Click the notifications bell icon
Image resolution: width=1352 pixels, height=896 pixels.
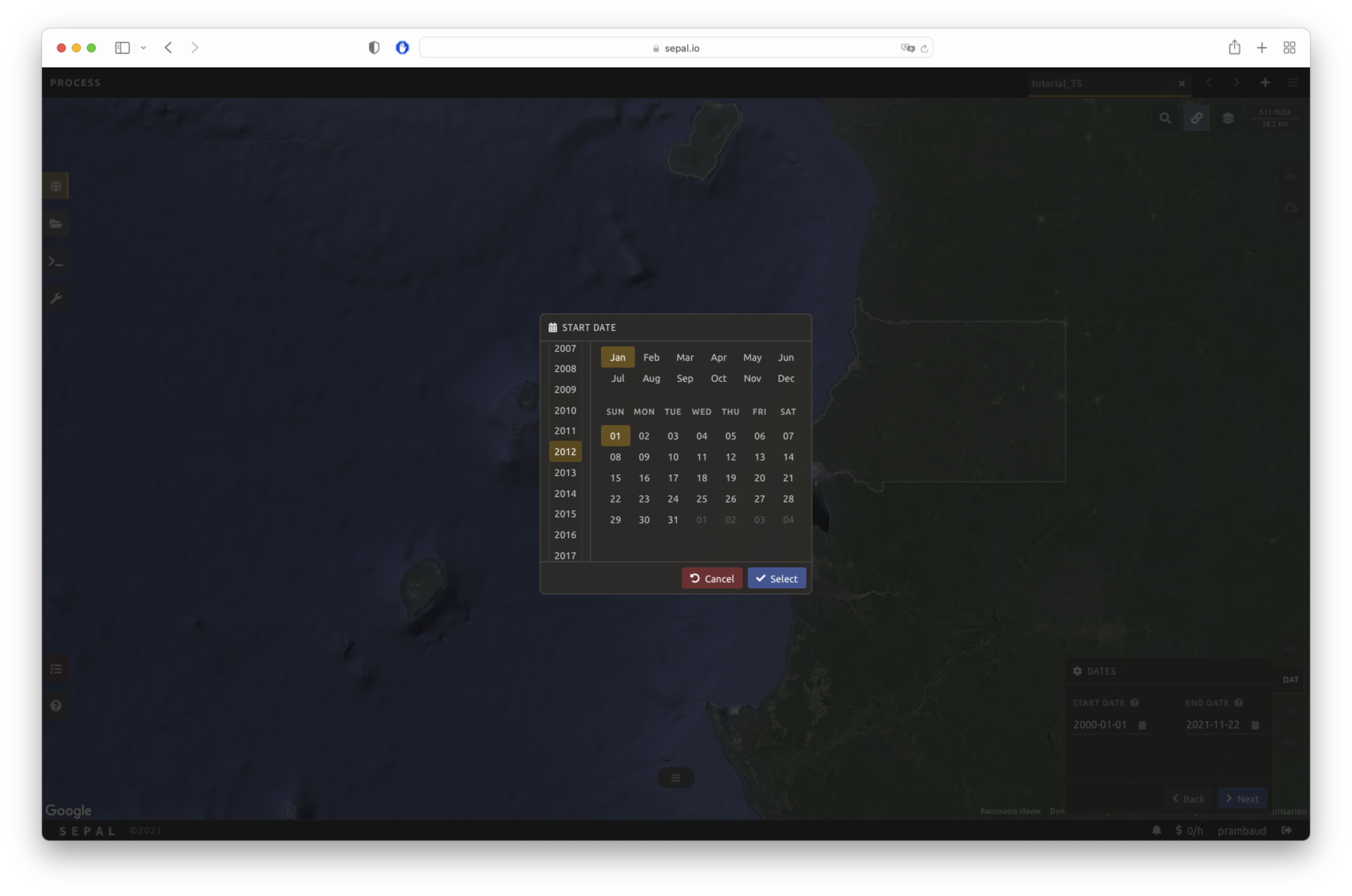(x=1156, y=830)
